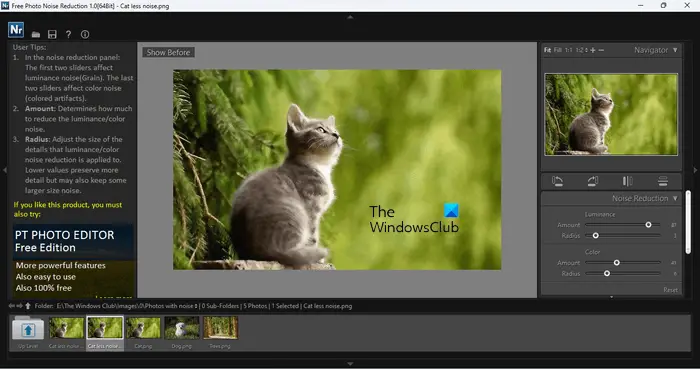Show the about info icon
700x369 pixels.
tap(85, 34)
